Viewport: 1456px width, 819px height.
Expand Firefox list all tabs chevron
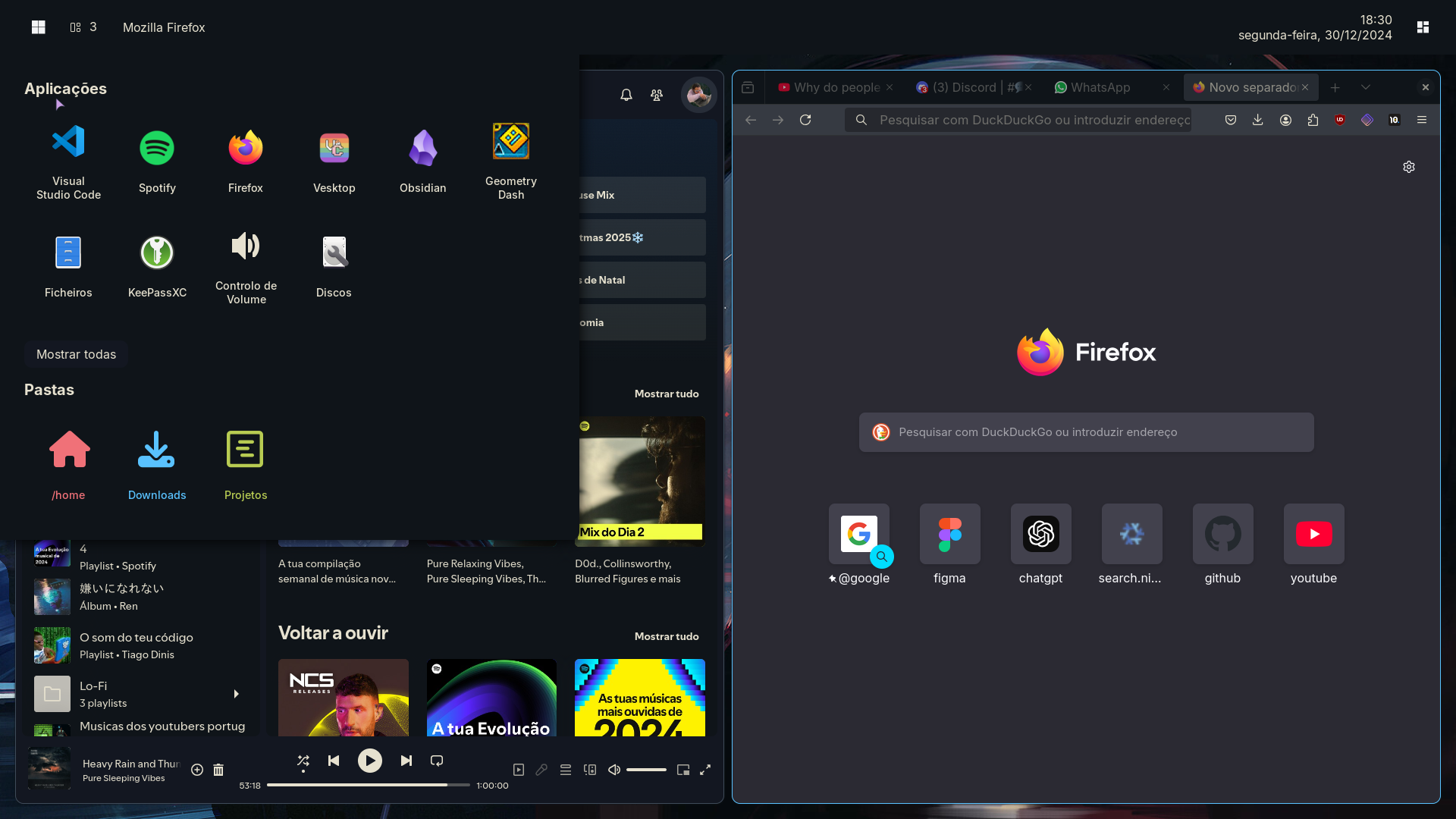(1366, 87)
